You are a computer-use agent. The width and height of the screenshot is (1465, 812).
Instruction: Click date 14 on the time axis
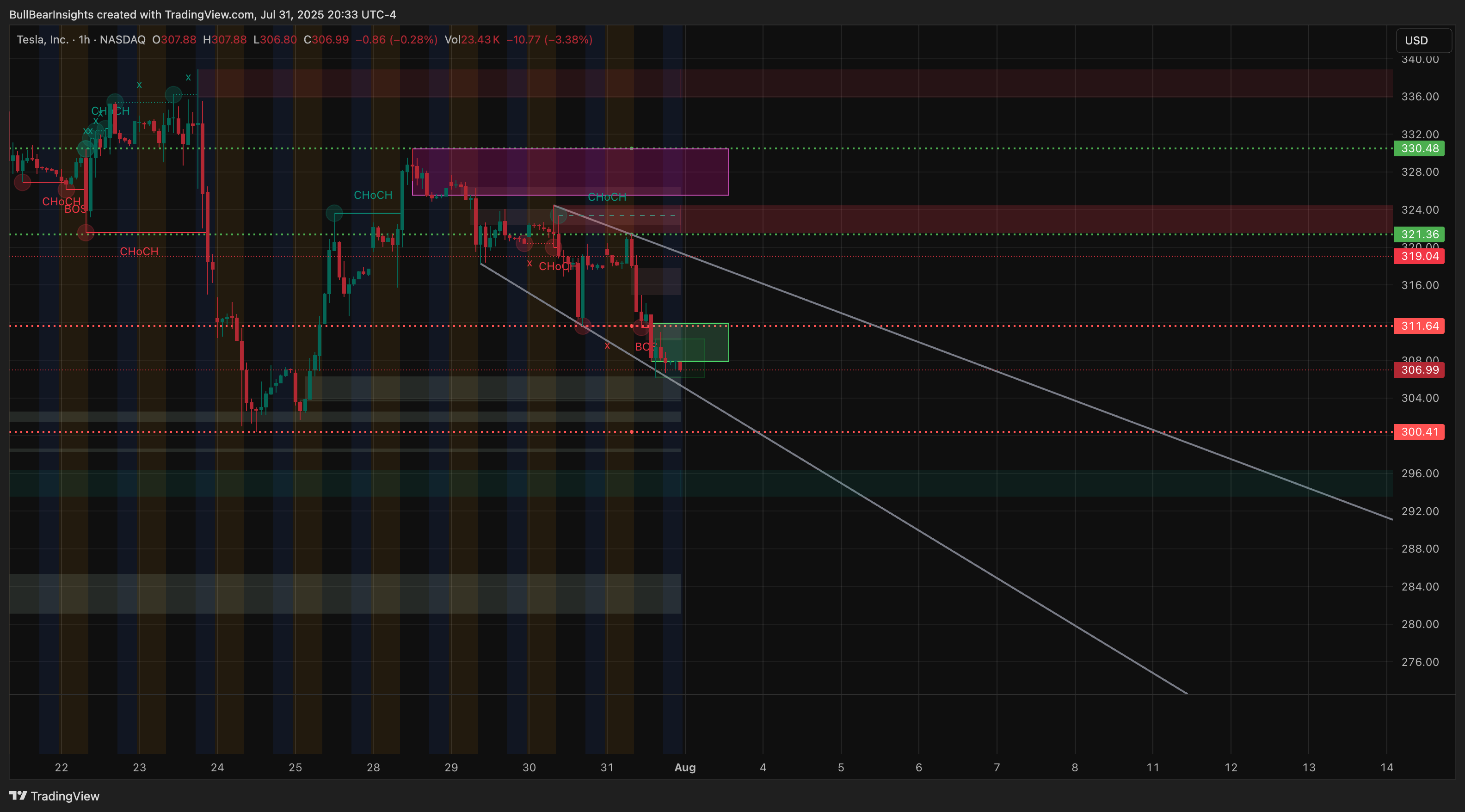click(1386, 768)
